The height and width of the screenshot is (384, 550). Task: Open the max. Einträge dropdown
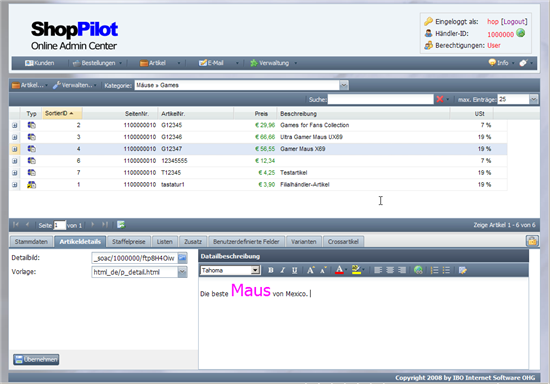pos(534,100)
